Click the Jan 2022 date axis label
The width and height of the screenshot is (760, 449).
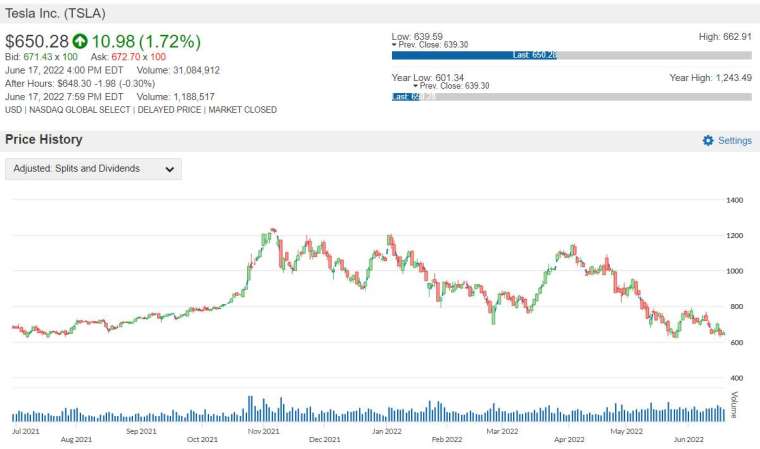pos(387,431)
